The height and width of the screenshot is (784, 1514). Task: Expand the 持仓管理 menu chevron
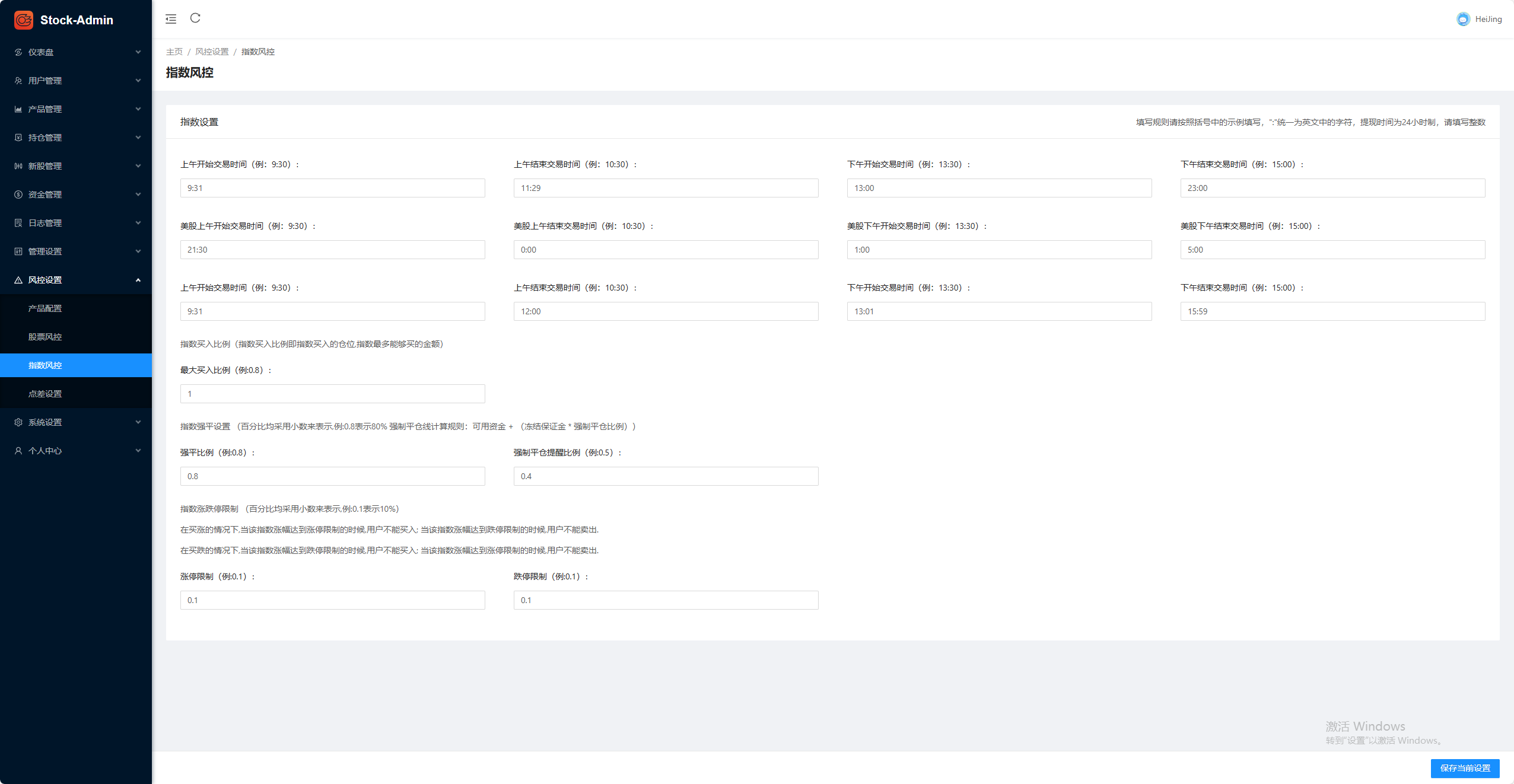coord(138,138)
